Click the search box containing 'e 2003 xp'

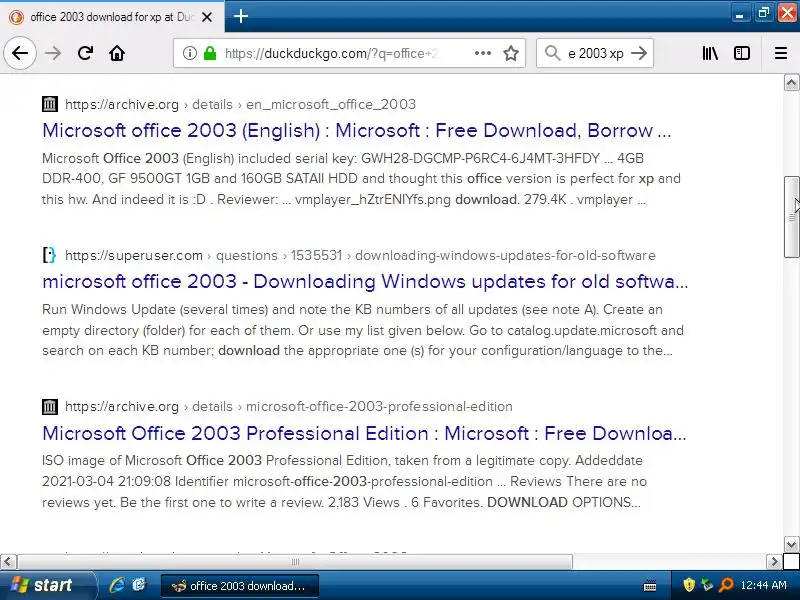click(x=595, y=53)
